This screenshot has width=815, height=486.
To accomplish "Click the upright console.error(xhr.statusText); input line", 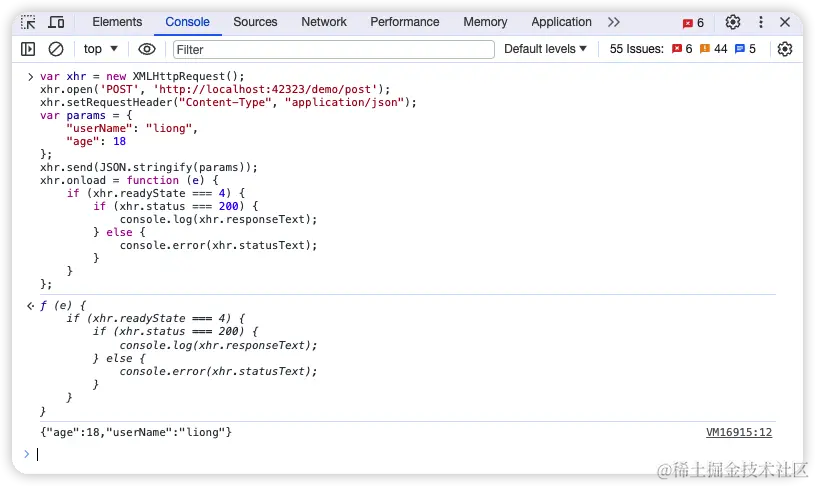I will pyautogui.click(x=218, y=245).
